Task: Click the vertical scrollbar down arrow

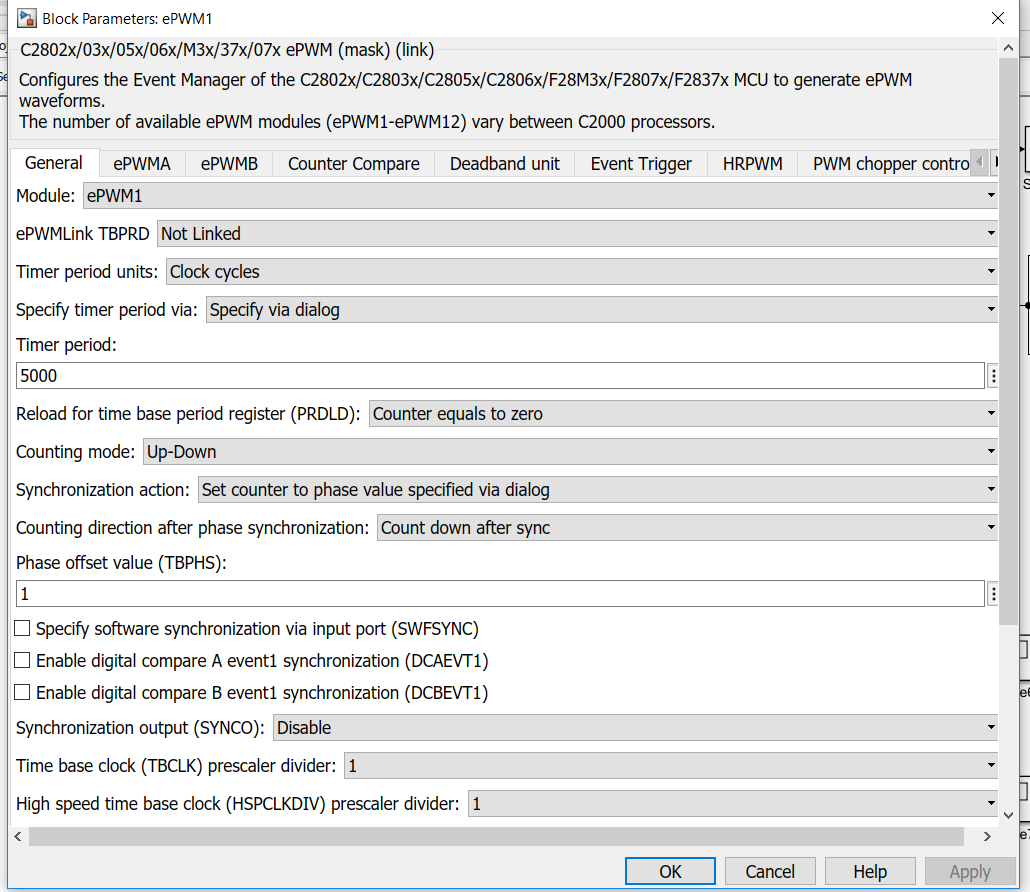Action: pos(1008,815)
